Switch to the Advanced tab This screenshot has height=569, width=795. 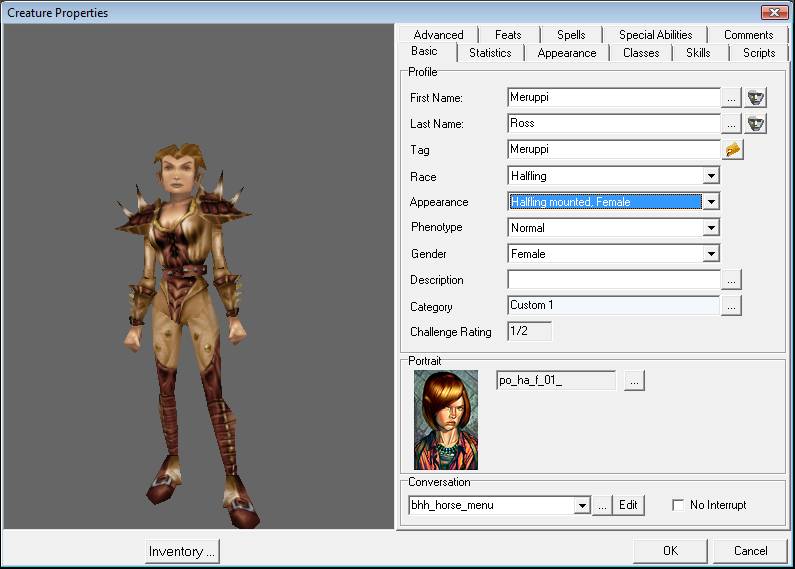tap(439, 34)
